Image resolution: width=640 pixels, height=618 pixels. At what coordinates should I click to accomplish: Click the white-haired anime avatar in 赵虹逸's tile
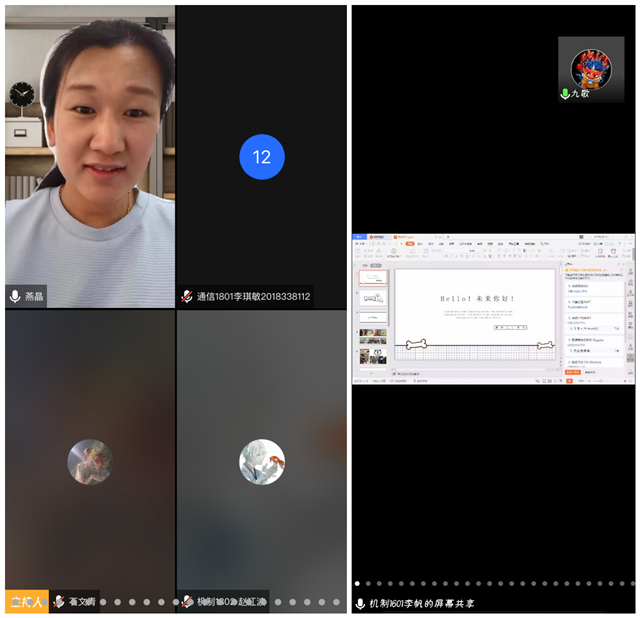pyautogui.click(x=262, y=462)
